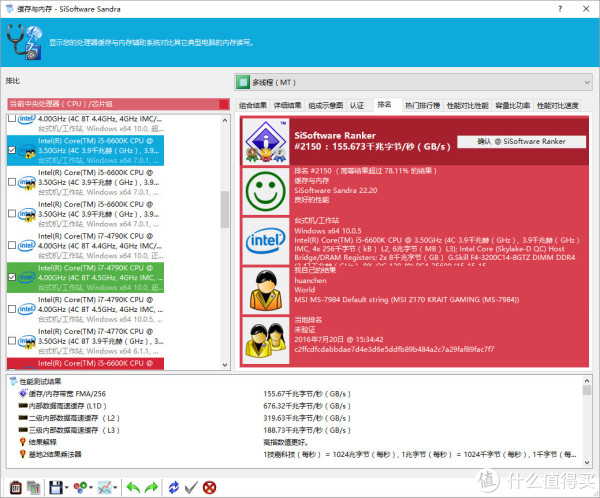
Task: Uncheck the blue highlighted i5-6600K entry
Action: pyautogui.click(x=12, y=150)
